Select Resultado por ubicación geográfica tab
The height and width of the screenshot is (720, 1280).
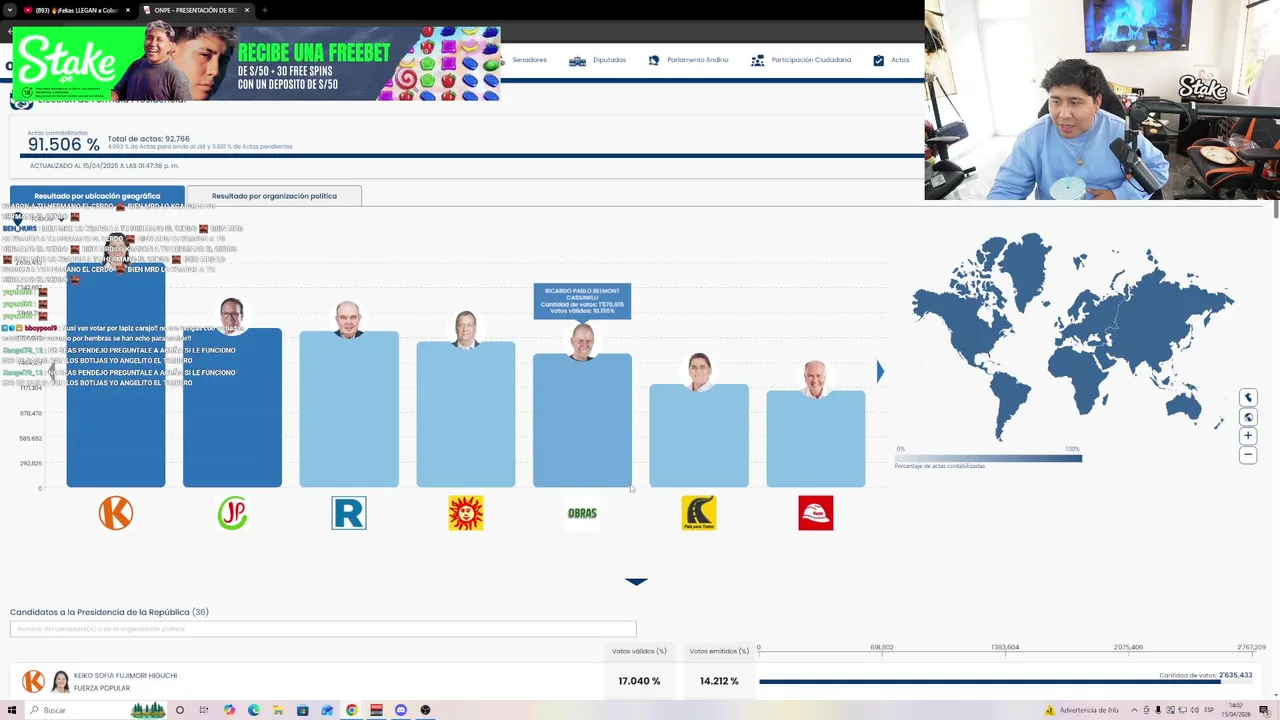click(x=97, y=196)
